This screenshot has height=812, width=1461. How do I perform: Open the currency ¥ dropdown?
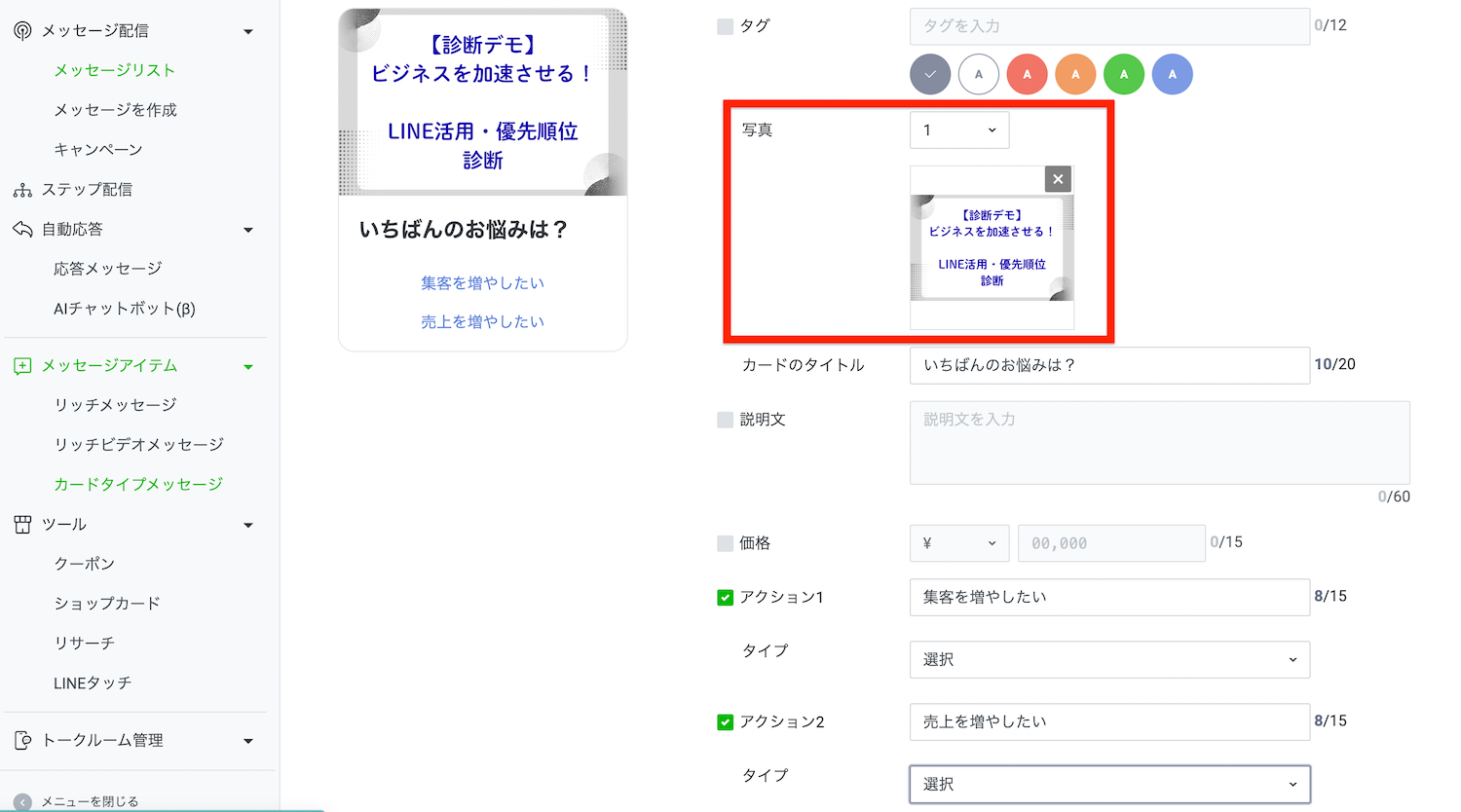(958, 543)
